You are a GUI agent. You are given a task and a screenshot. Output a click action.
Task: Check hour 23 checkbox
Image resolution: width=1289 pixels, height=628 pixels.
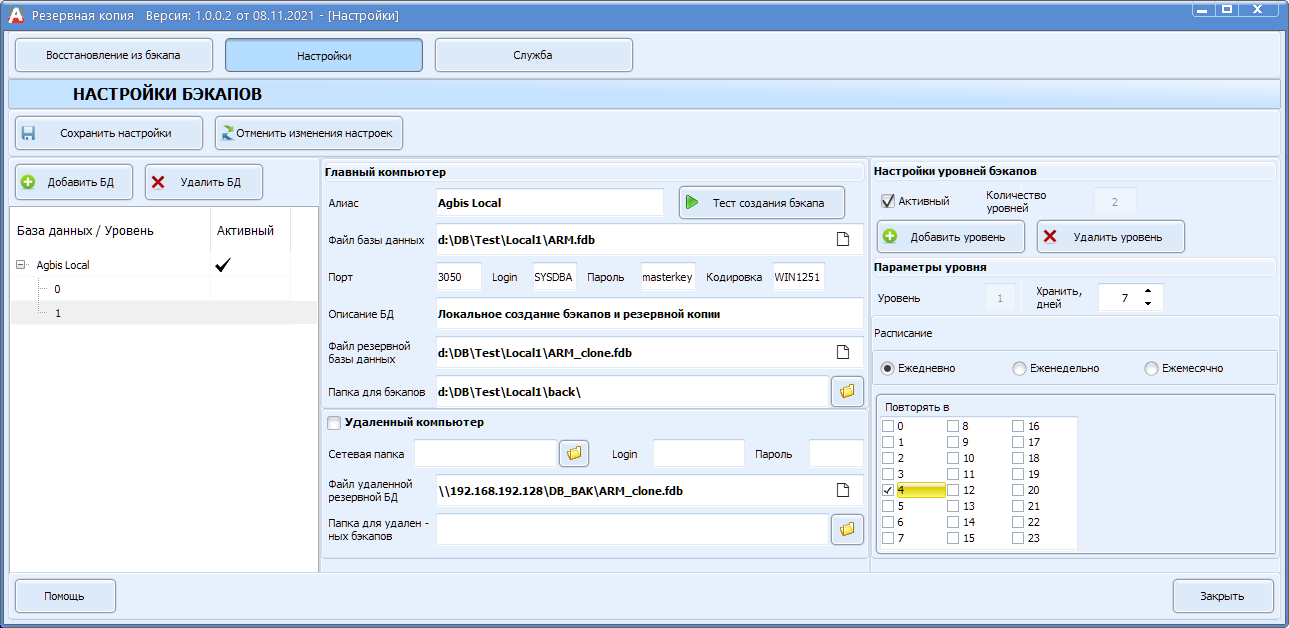click(1018, 538)
